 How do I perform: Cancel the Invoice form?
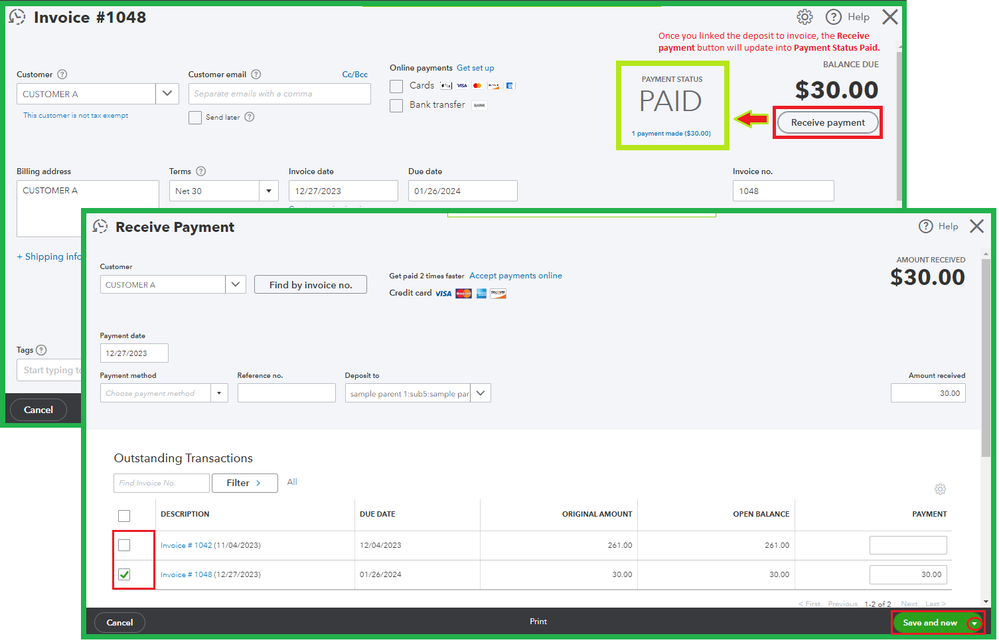(38, 410)
